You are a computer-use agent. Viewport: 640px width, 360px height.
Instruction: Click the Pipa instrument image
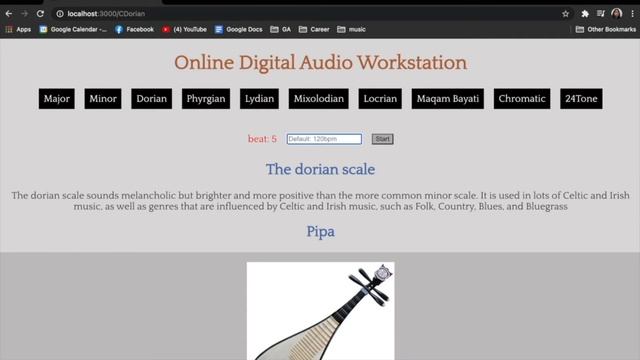pos(320,311)
